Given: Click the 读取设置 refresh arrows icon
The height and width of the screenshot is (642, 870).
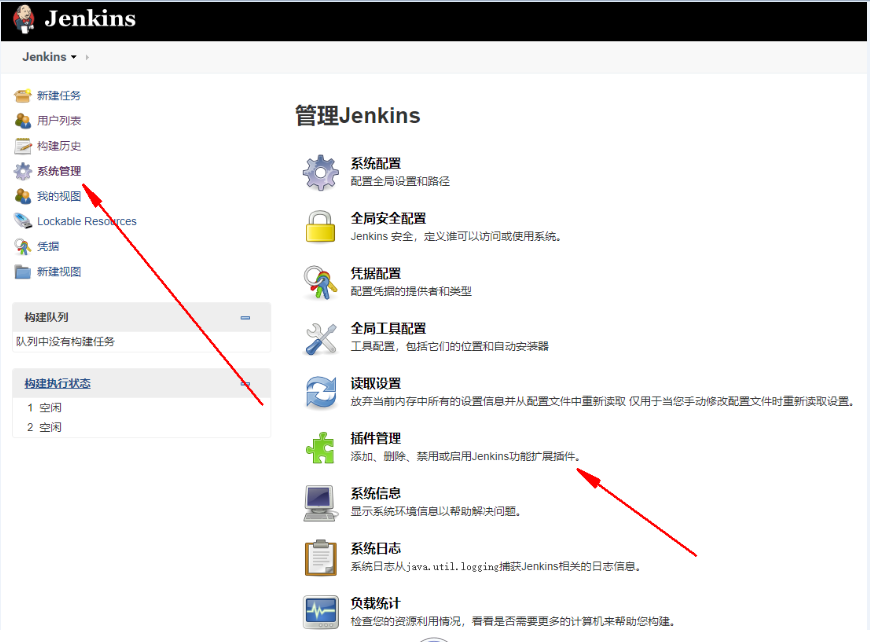Looking at the screenshot, I should coord(321,393).
